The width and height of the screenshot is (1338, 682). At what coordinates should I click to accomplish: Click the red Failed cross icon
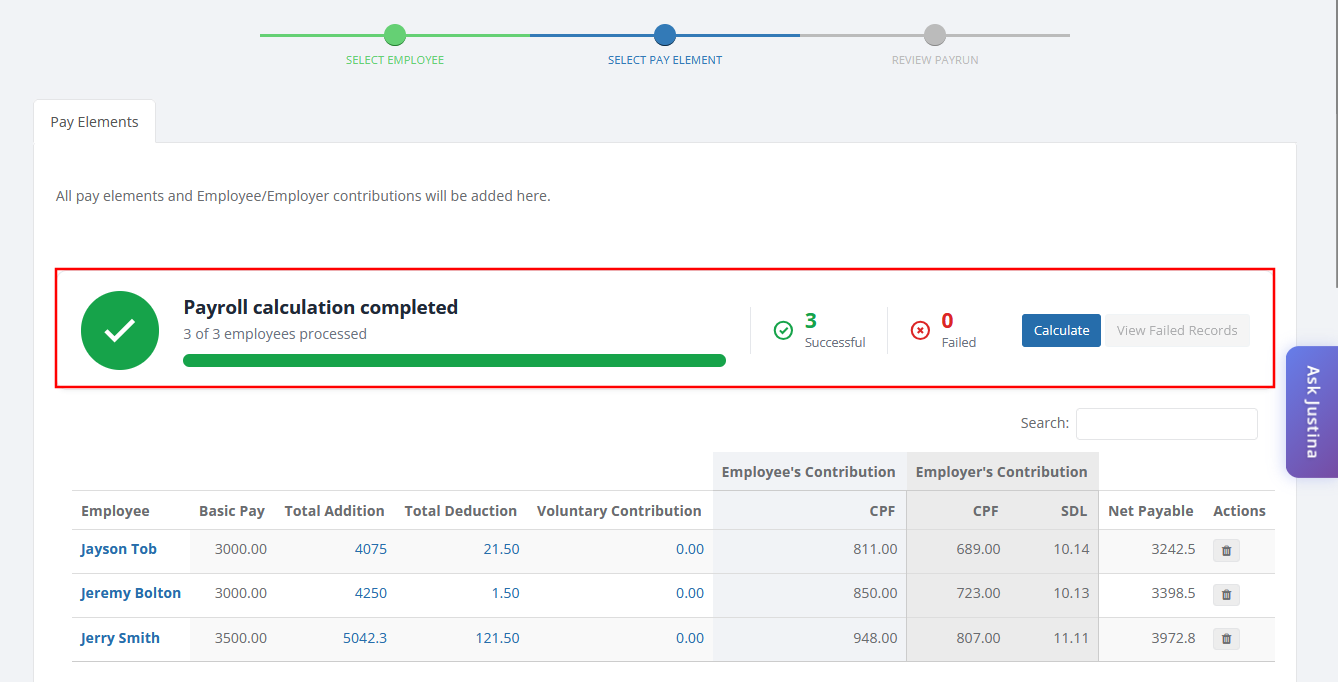click(x=921, y=330)
